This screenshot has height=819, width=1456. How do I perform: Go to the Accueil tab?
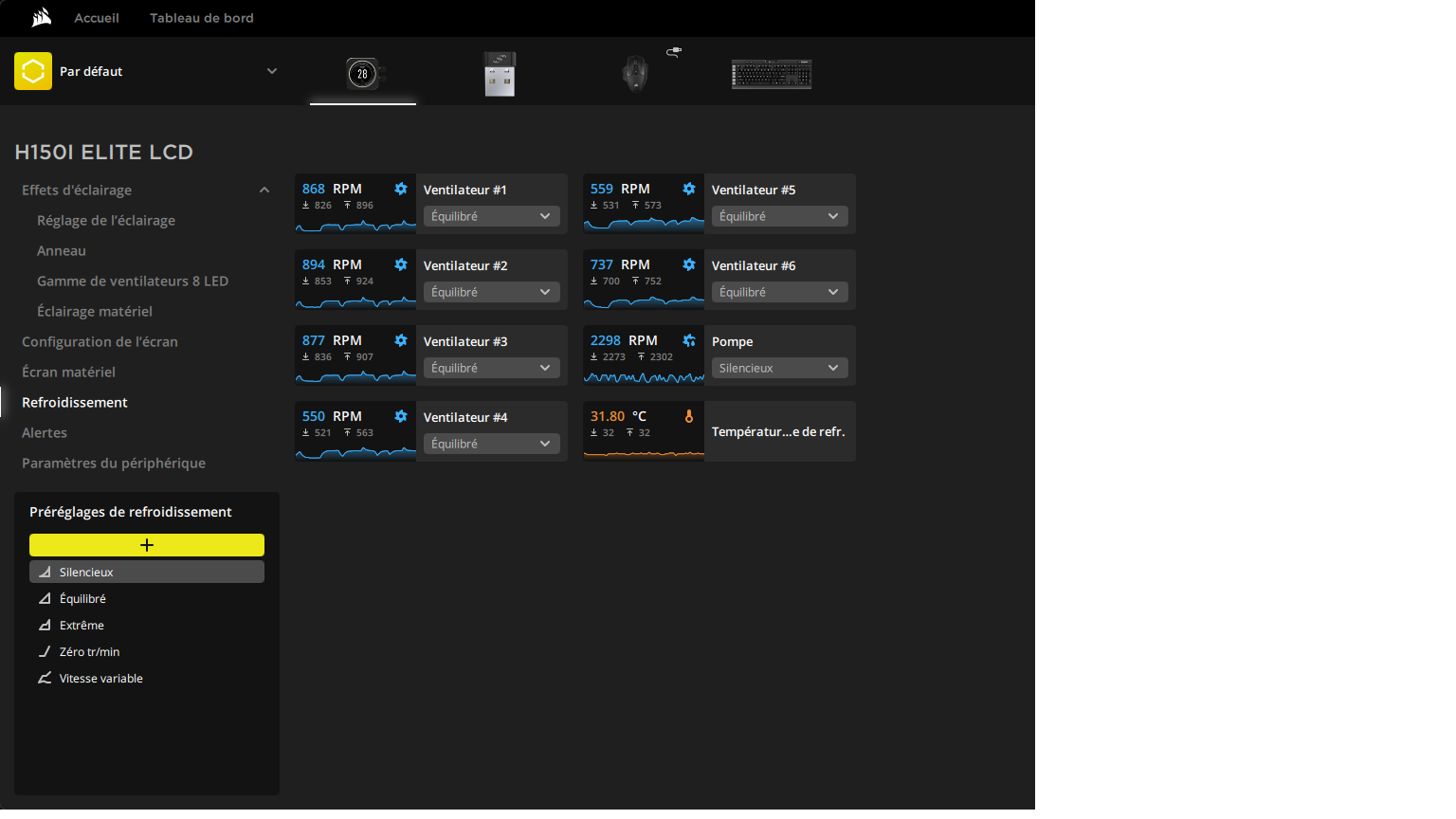pyautogui.click(x=97, y=18)
